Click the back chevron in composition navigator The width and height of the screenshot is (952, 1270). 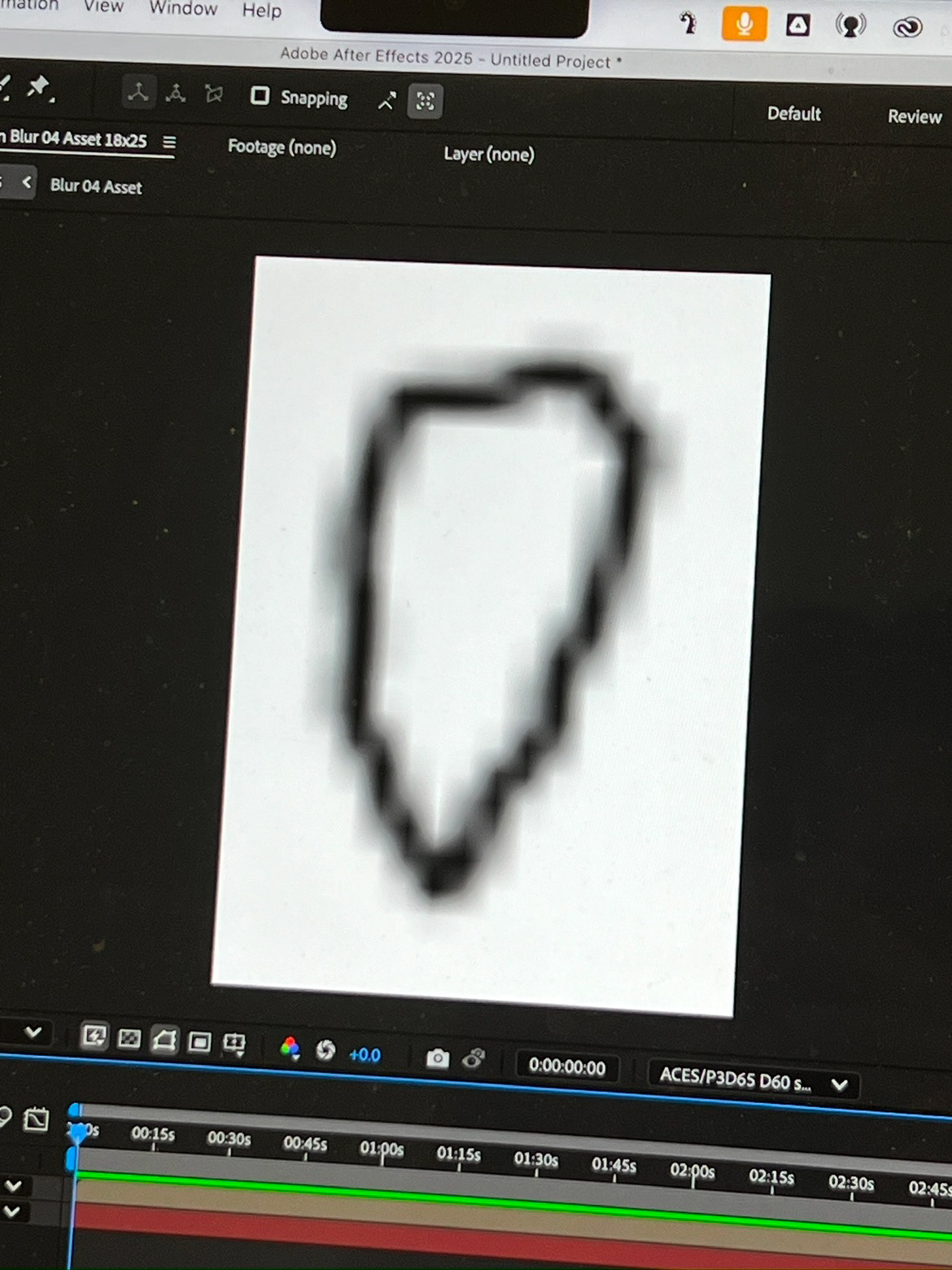point(27,182)
